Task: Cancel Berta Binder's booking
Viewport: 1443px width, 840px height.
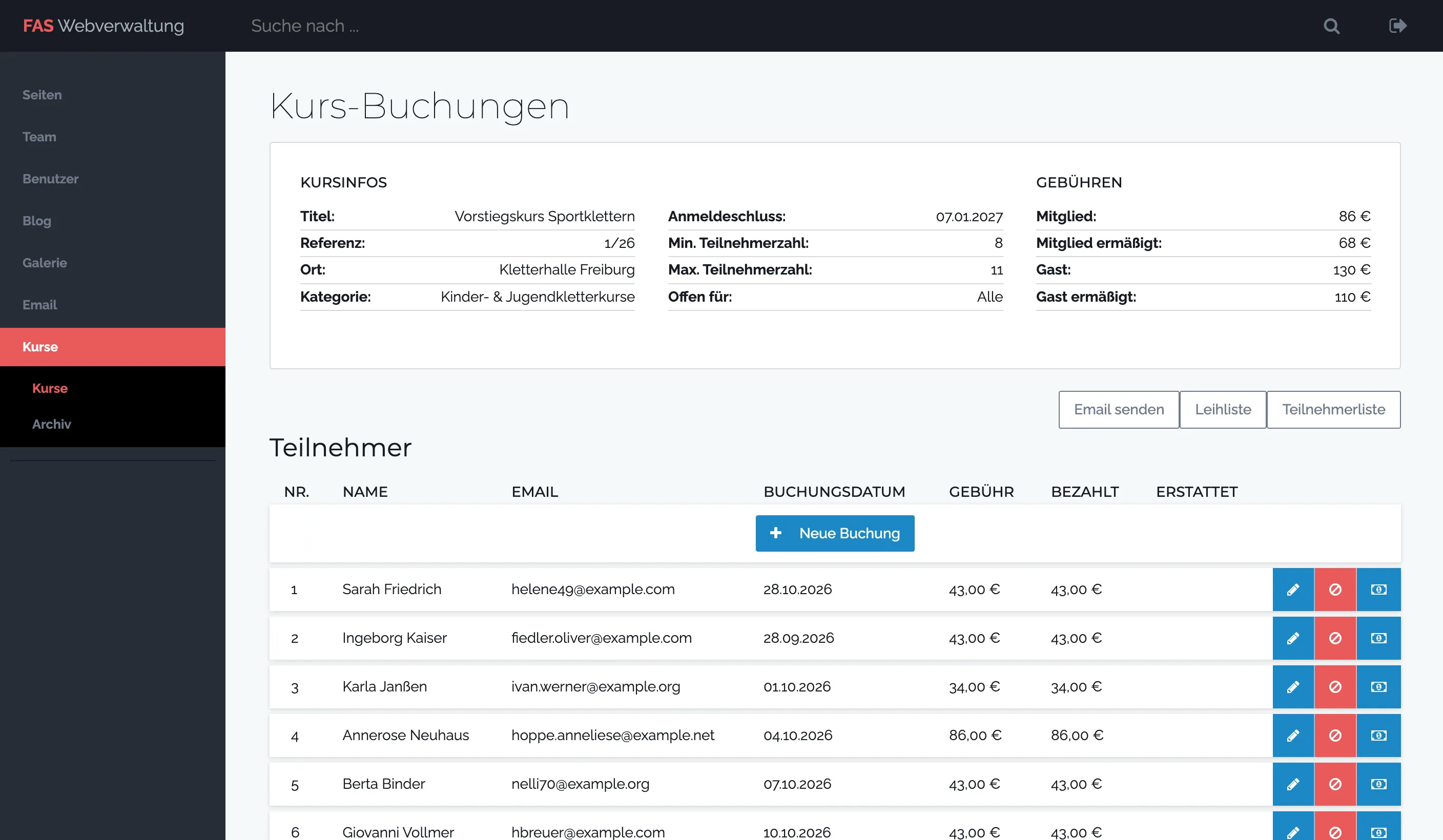Action: tap(1335, 784)
